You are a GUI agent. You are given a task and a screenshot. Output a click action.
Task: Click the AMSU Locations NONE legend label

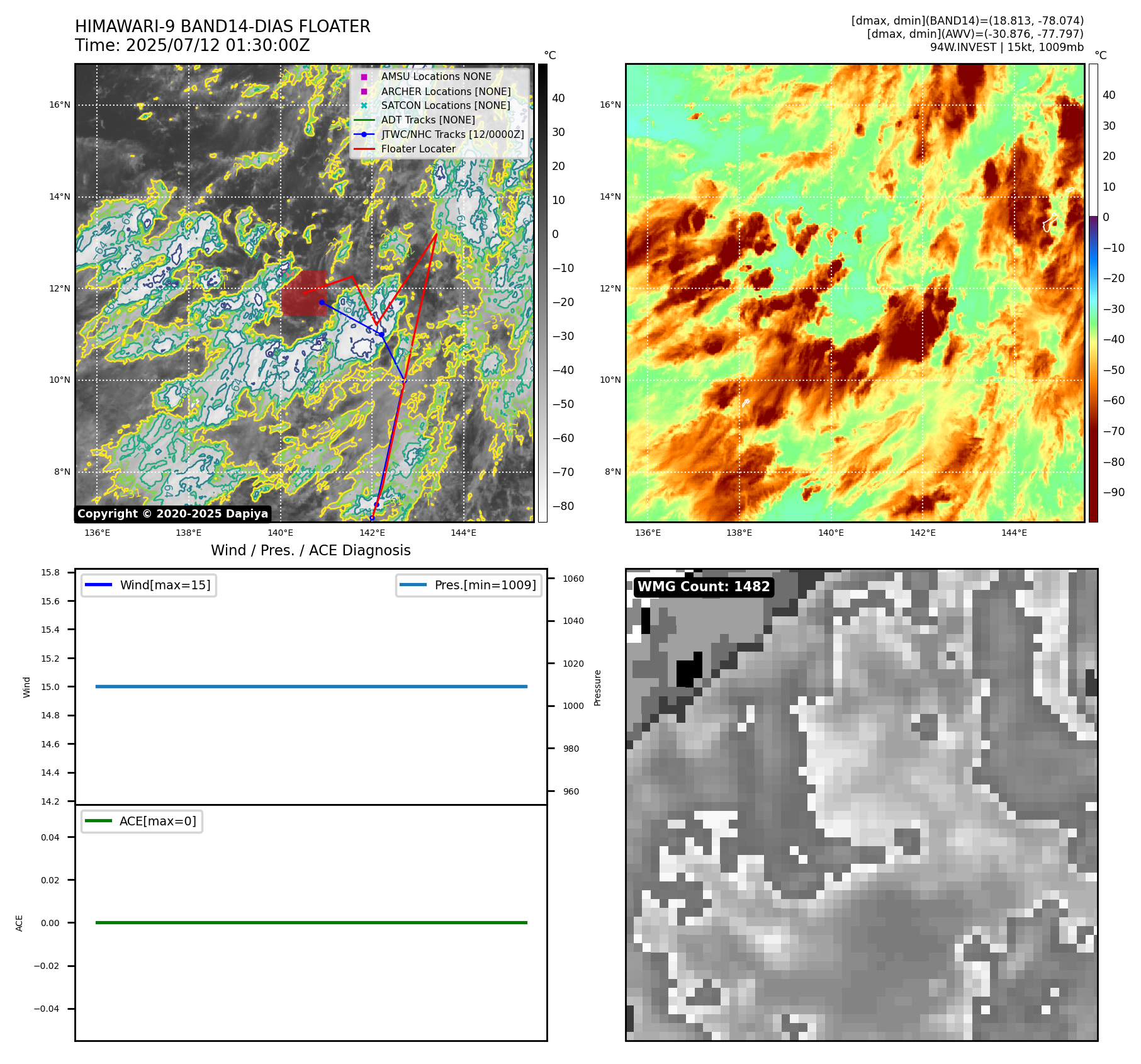436,76
